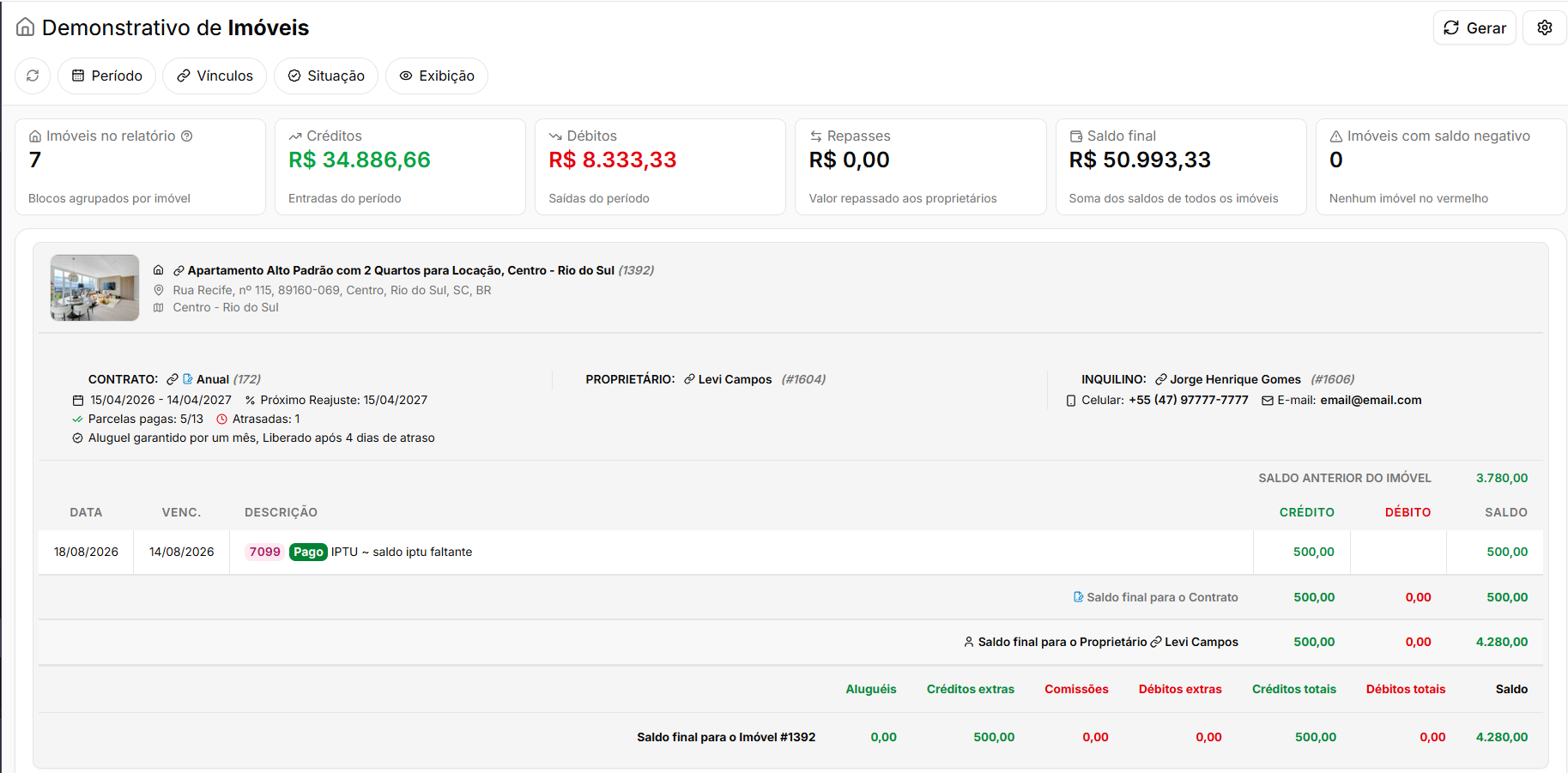Click the Gerar button
This screenshot has width=1568, height=773.
click(x=1474, y=27)
